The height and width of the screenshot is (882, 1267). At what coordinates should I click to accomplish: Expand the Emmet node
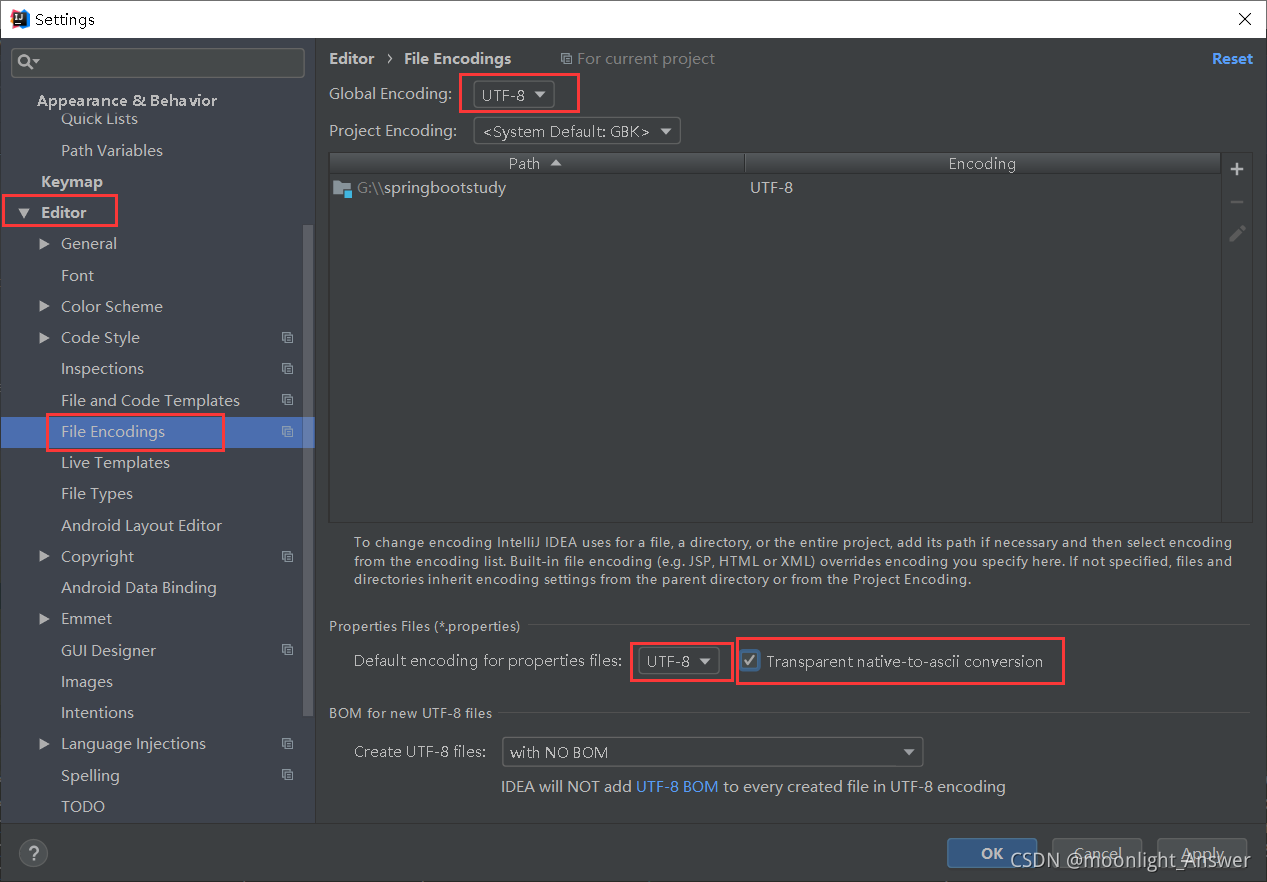click(x=44, y=619)
